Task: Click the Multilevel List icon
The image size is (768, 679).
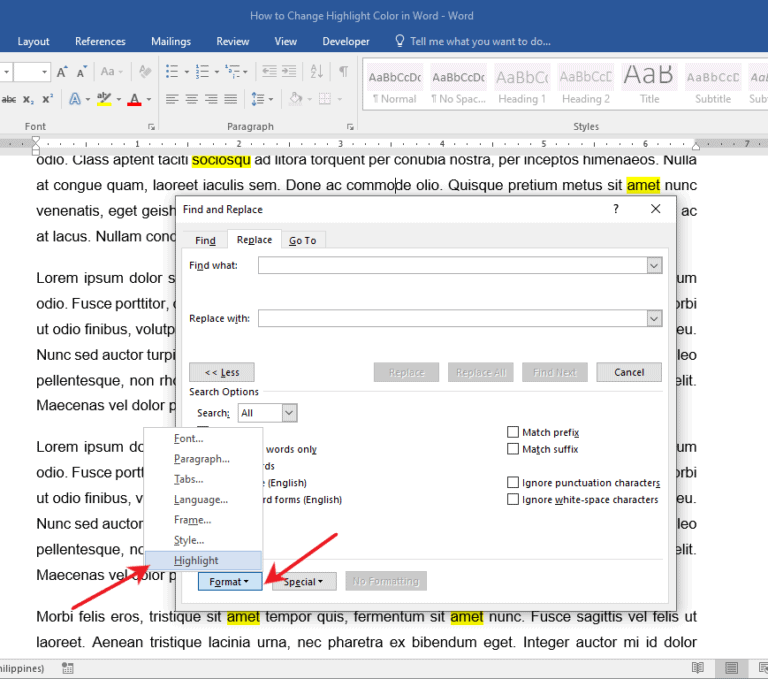Action: 233,72
